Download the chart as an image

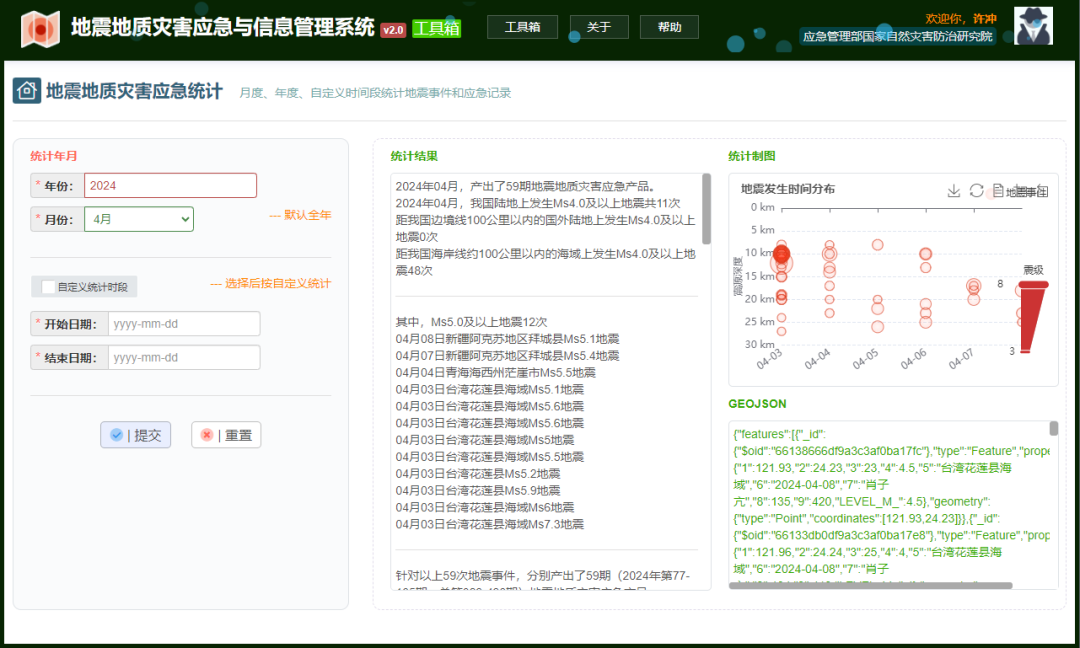pos(953,190)
